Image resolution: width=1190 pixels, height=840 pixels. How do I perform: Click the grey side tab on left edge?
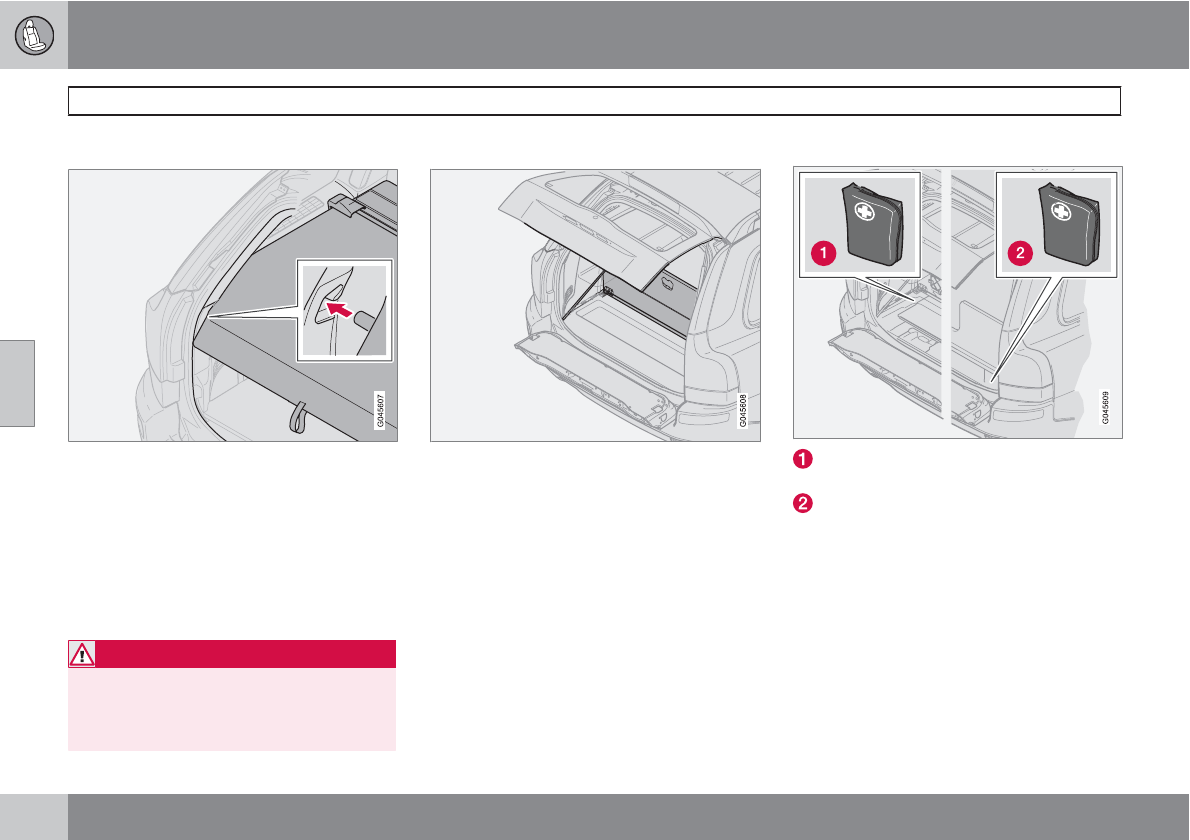click(17, 383)
